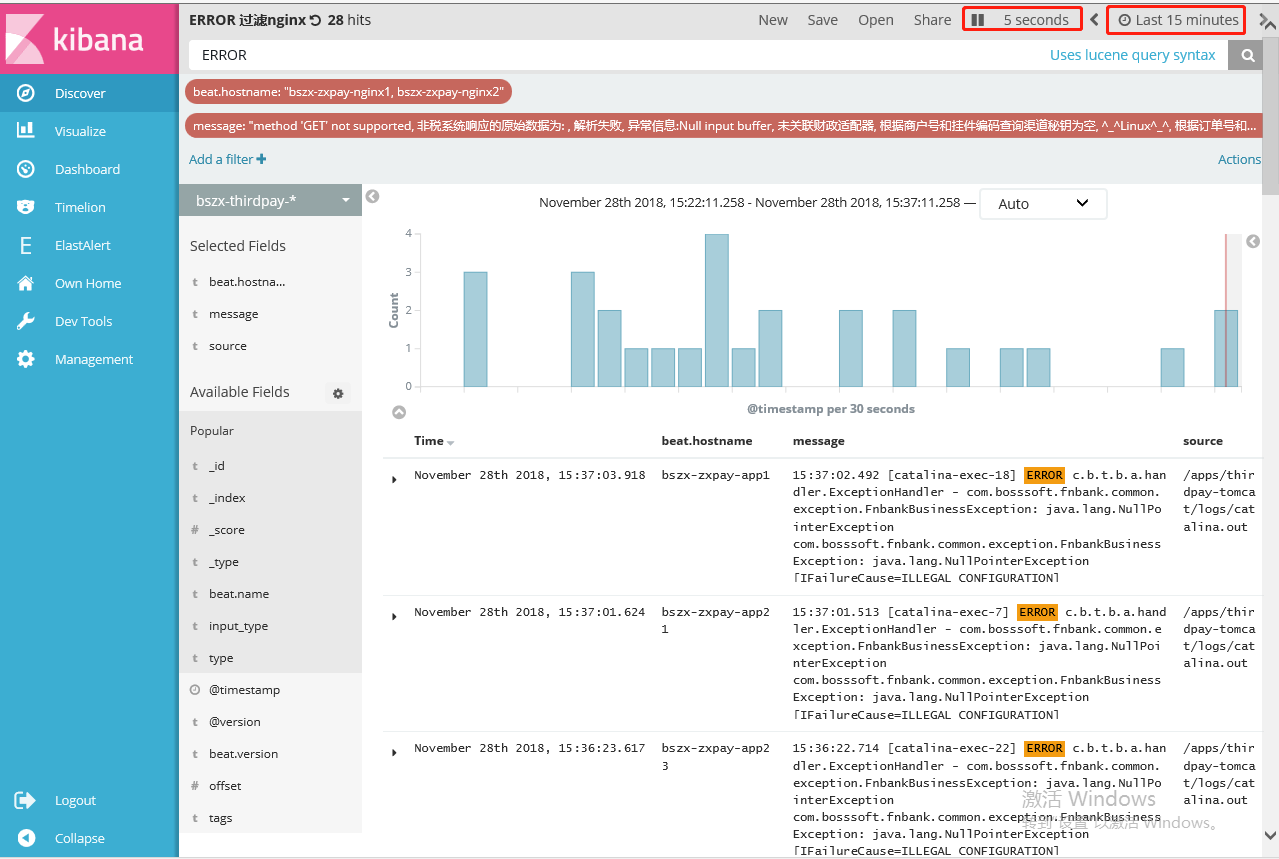
Task: Open Own Home via house icon
Action: point(26,283)
